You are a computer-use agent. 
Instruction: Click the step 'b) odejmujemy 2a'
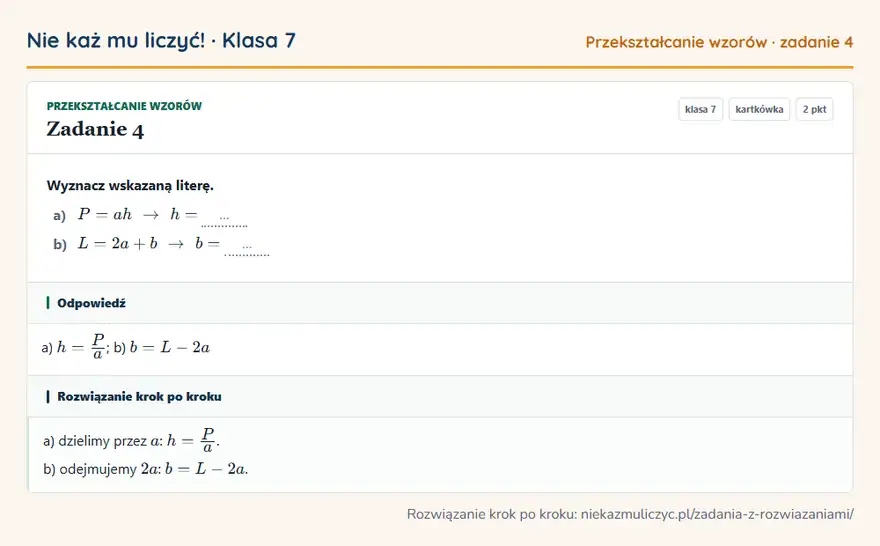tap(145, 469)
